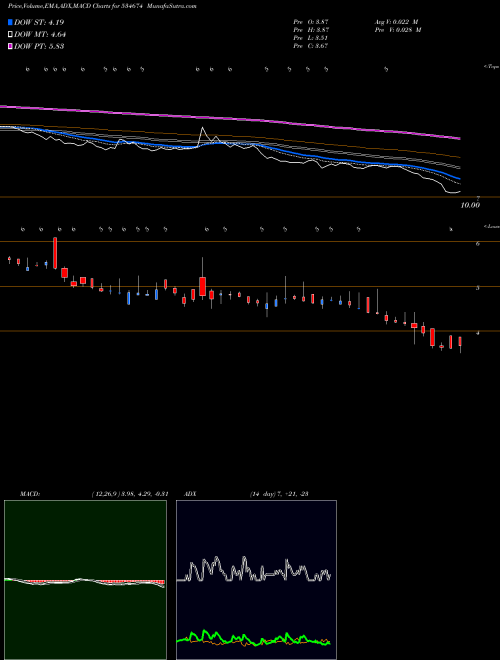
Task: Click the 'DOW MT: 4.64' legend text
Action: (x=40, y=35)
